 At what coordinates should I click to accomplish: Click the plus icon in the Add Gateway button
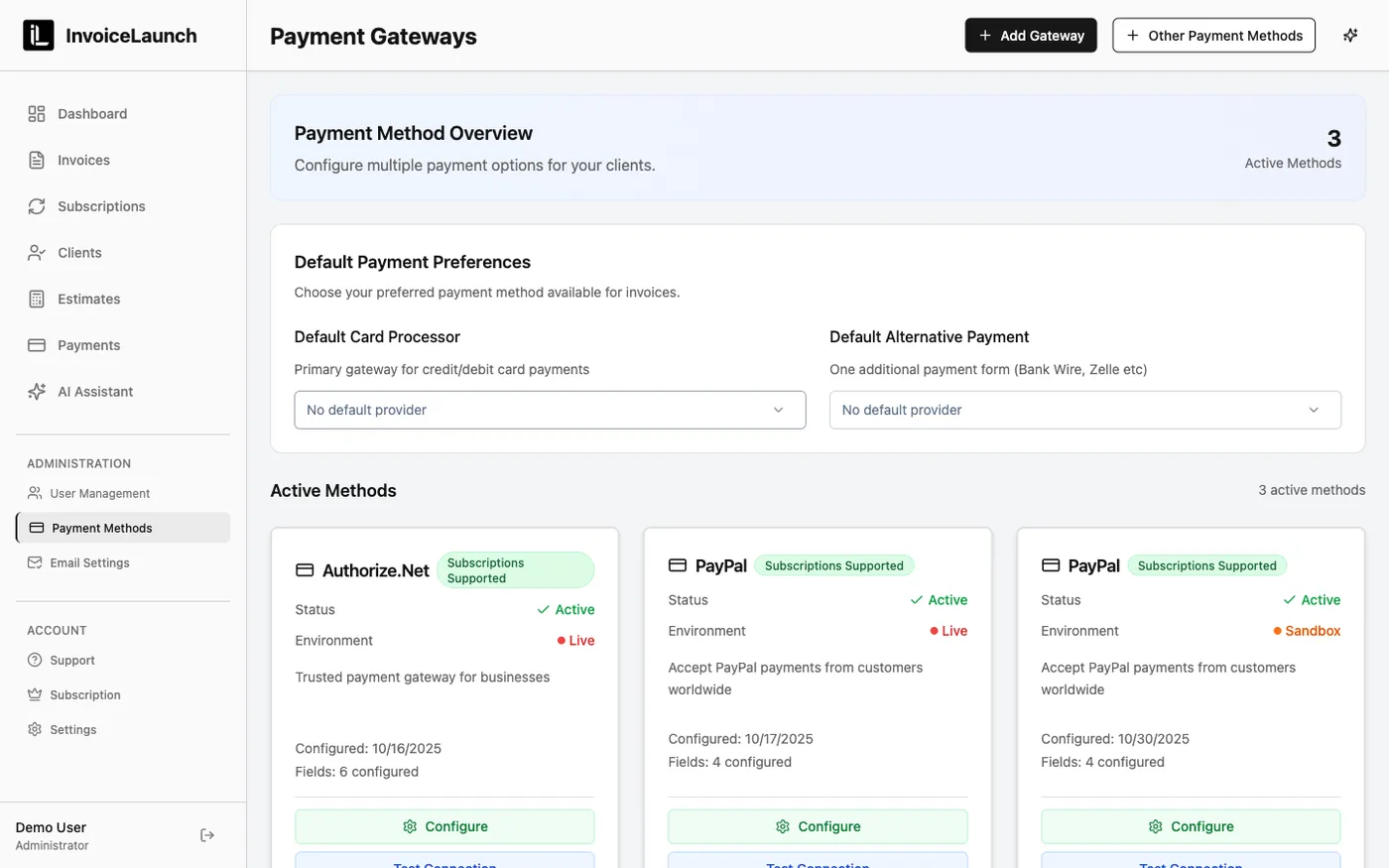(x=985, y=36)
